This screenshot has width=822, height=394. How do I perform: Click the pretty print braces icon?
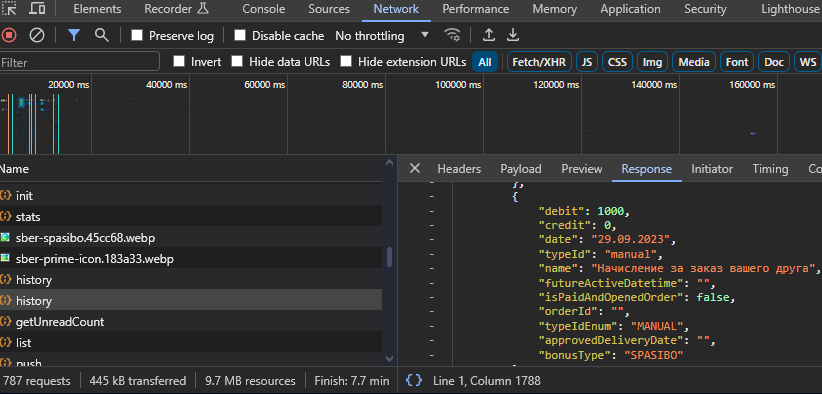click(414, 380)
